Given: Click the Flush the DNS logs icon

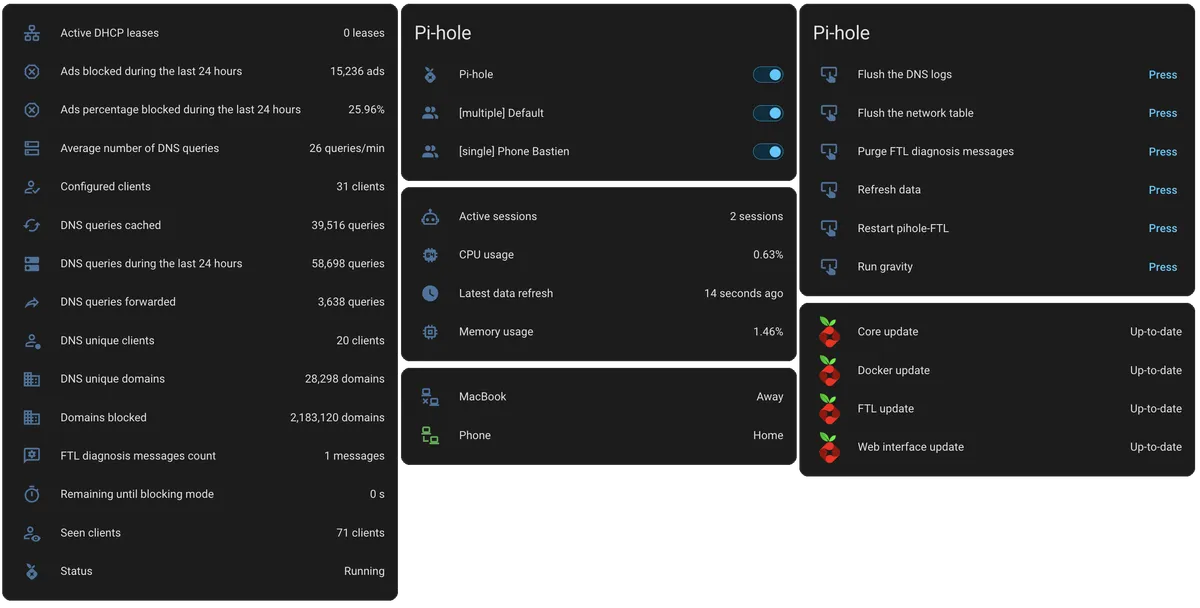Looking at the screenshot, I should [829, 75].
